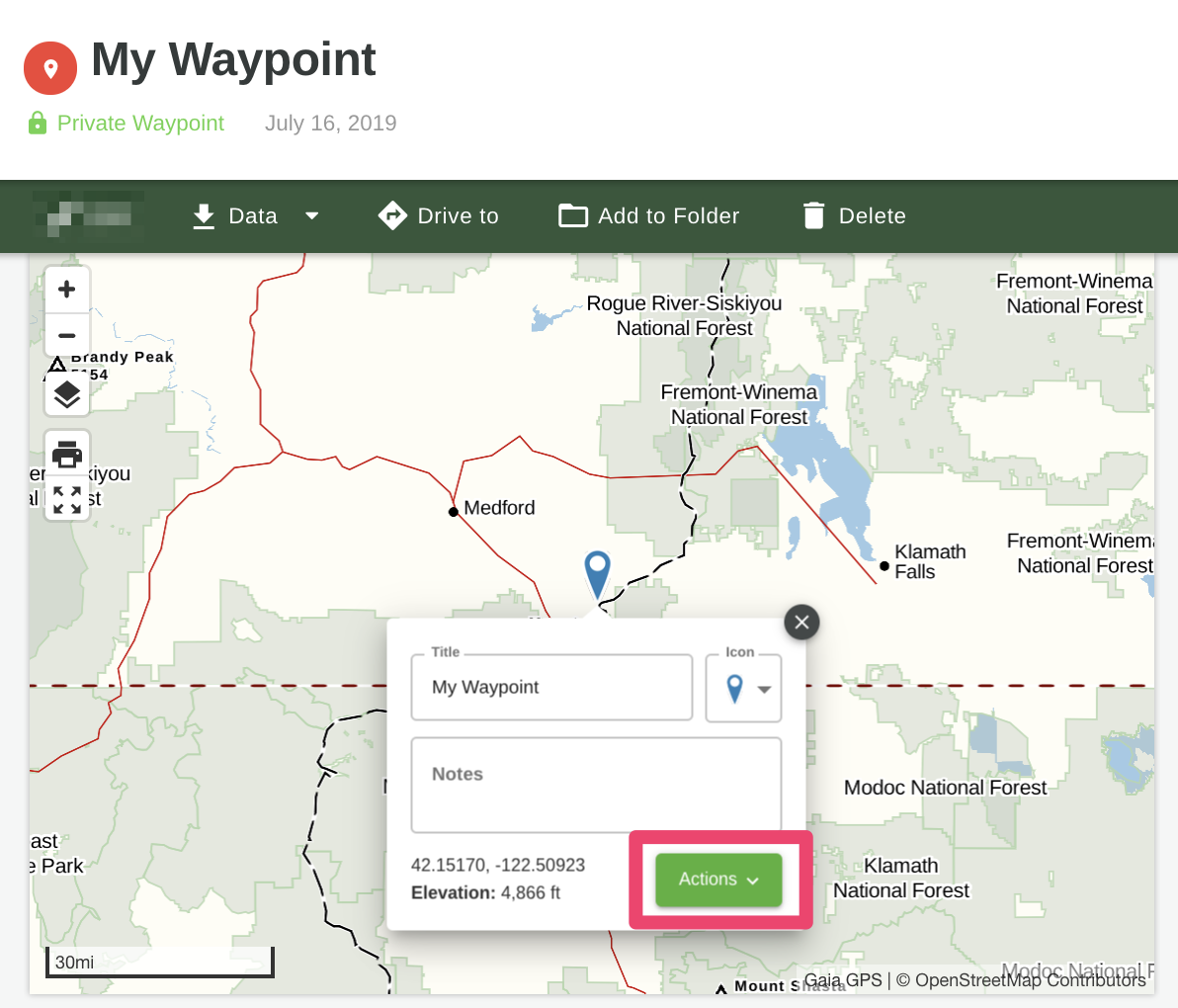Open the Add to Folder icon
1178x1008 pixels.
[x=573, y=215]
